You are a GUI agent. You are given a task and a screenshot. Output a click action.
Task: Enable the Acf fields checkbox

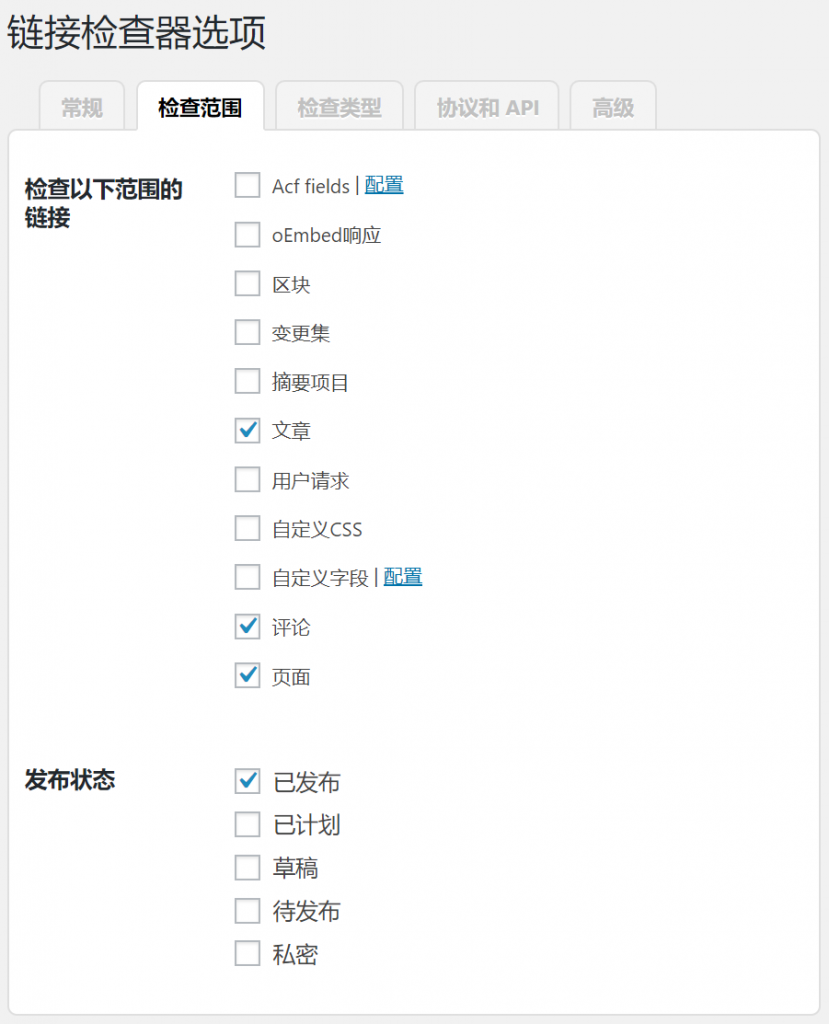pos(247,186)
